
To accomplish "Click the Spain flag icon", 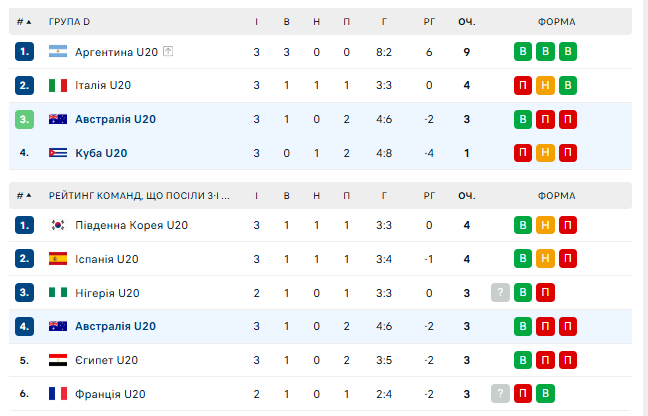I will 57,259.
